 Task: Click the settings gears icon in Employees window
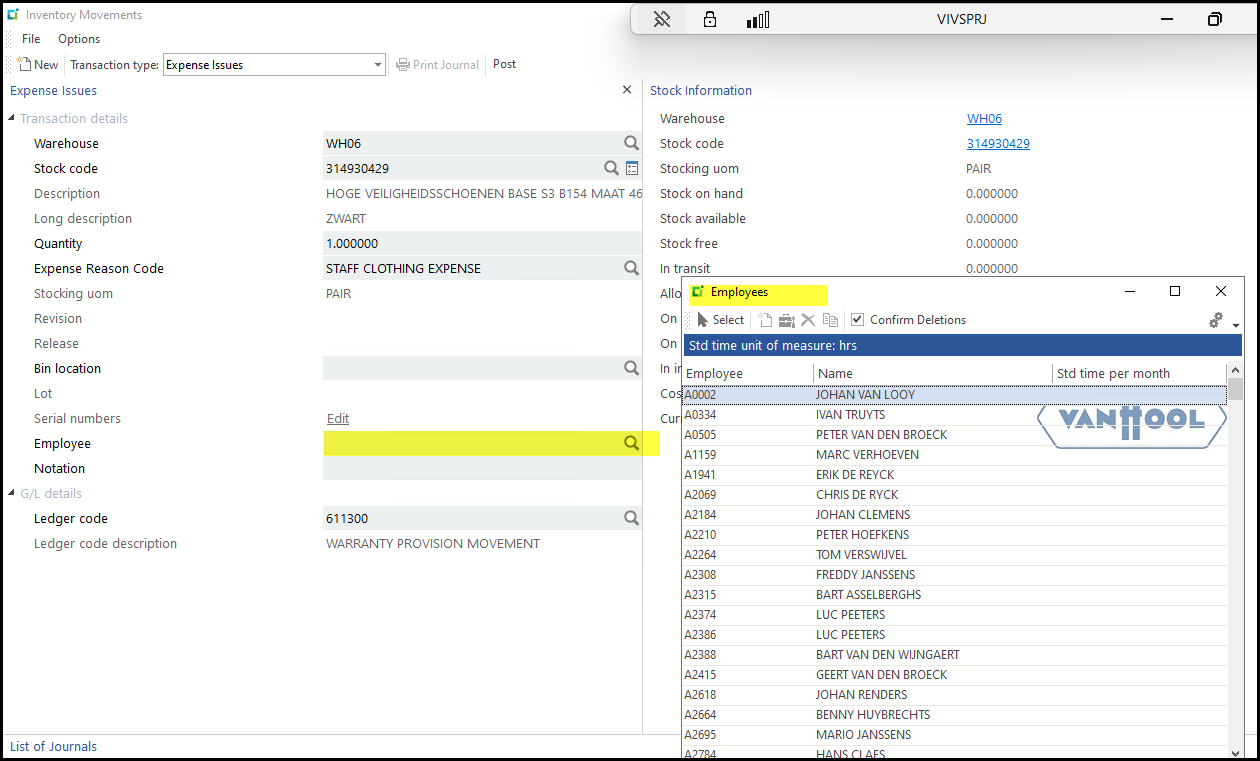[x=1216, y=320]
